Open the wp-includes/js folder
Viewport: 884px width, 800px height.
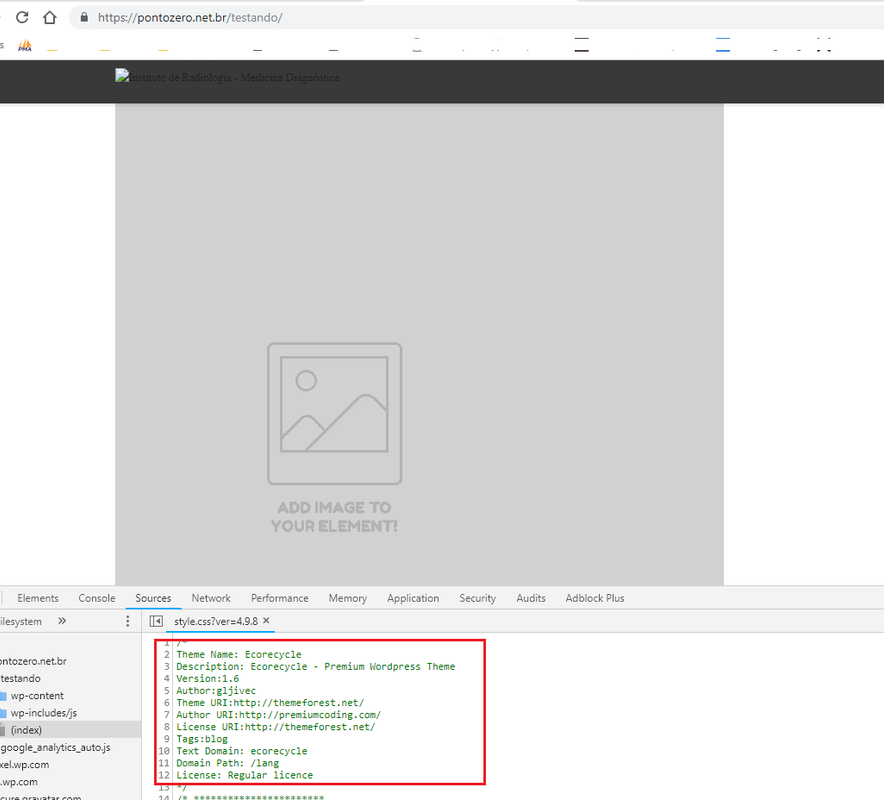43,713
